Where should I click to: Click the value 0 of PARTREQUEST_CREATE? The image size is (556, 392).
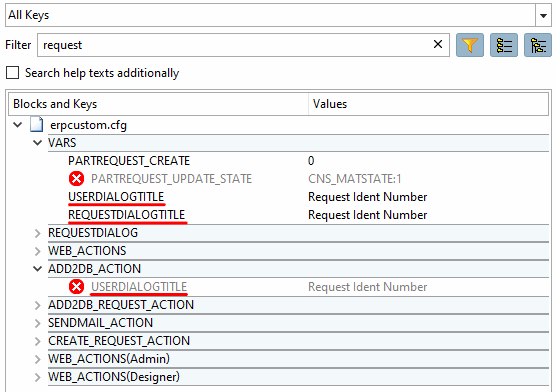[x=311, y=161]
